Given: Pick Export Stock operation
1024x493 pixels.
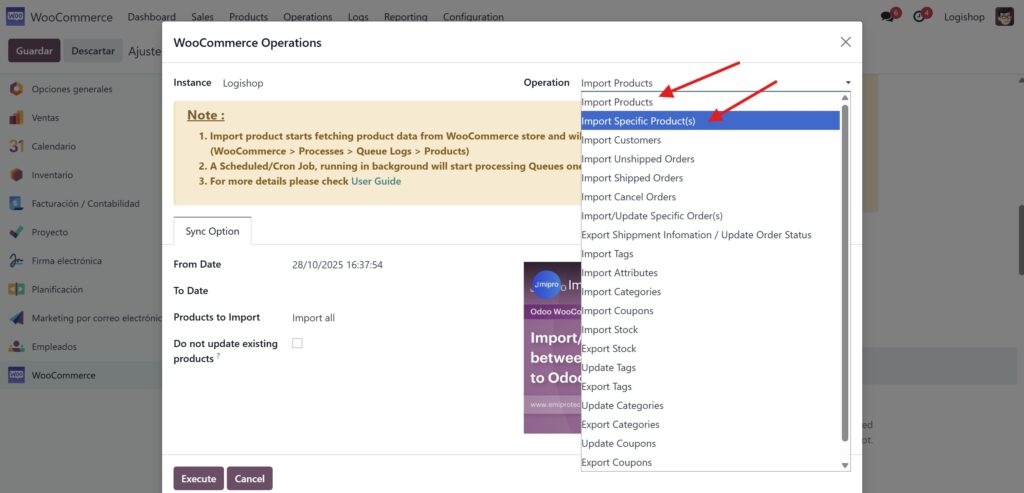Looking at the screenshot, I should click(710, 348).
